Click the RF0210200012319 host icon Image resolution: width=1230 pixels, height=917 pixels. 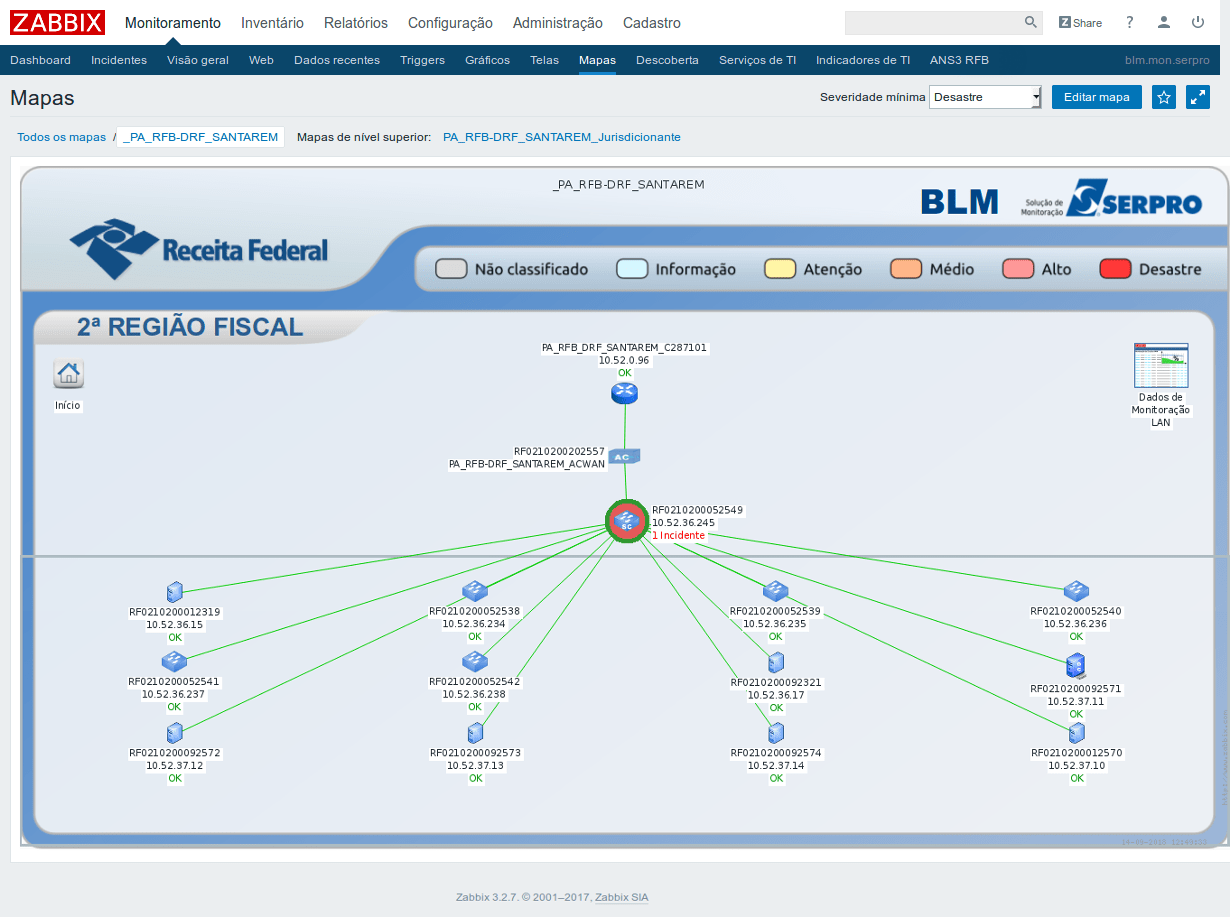[175, 592]
